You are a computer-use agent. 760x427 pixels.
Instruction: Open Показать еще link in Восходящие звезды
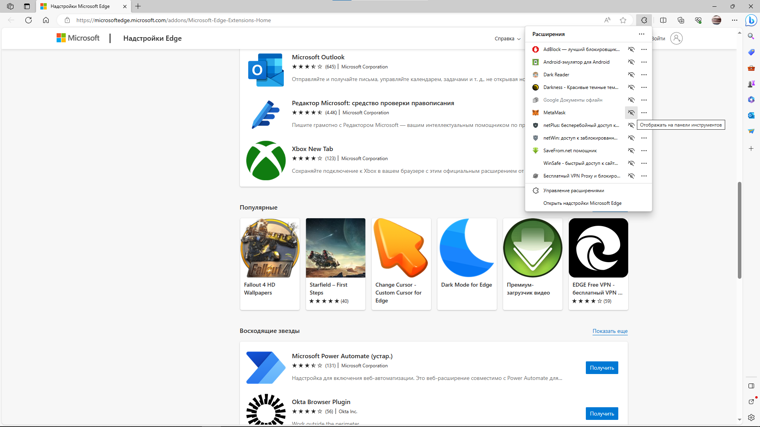610,331
